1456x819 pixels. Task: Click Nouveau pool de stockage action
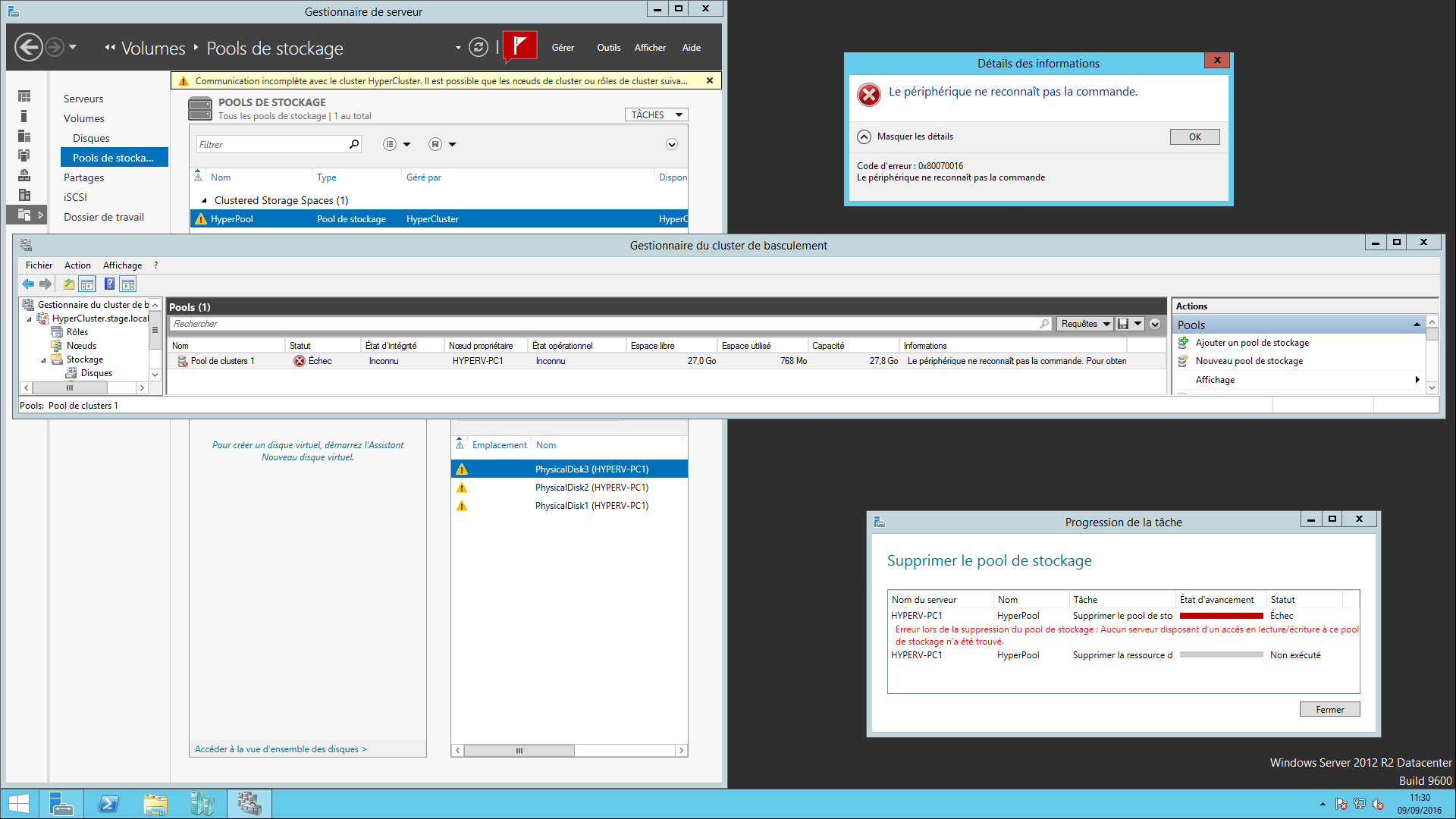1249,361
